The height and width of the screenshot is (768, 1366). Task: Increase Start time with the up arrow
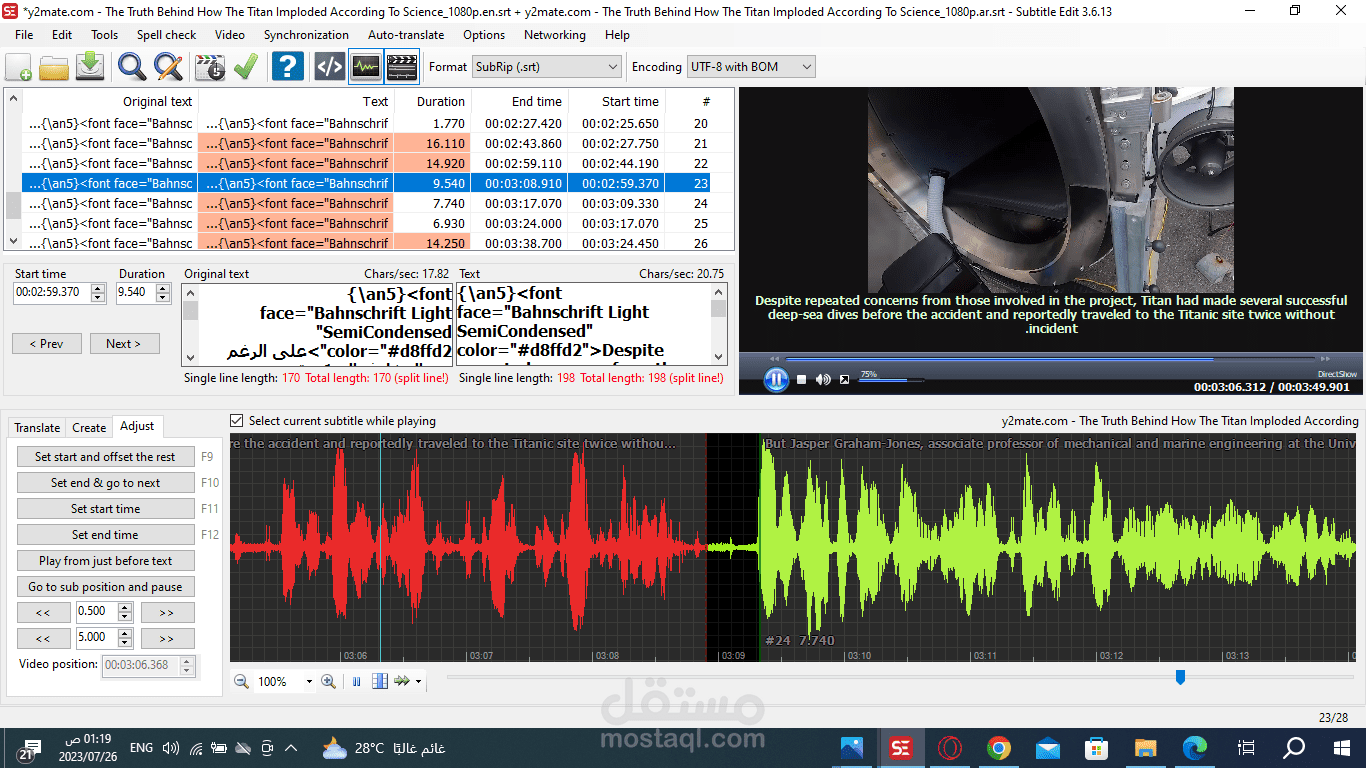click(x=98, y=289)
